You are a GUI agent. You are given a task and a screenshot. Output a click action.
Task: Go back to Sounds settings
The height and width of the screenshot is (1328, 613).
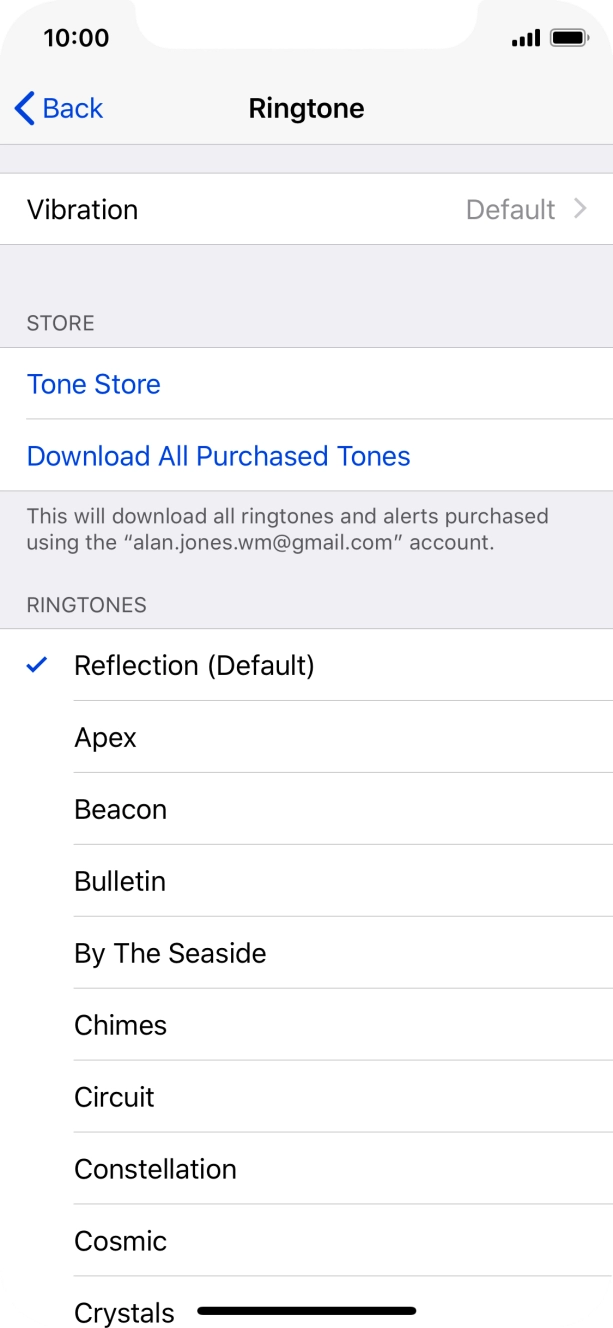point(57,108)
